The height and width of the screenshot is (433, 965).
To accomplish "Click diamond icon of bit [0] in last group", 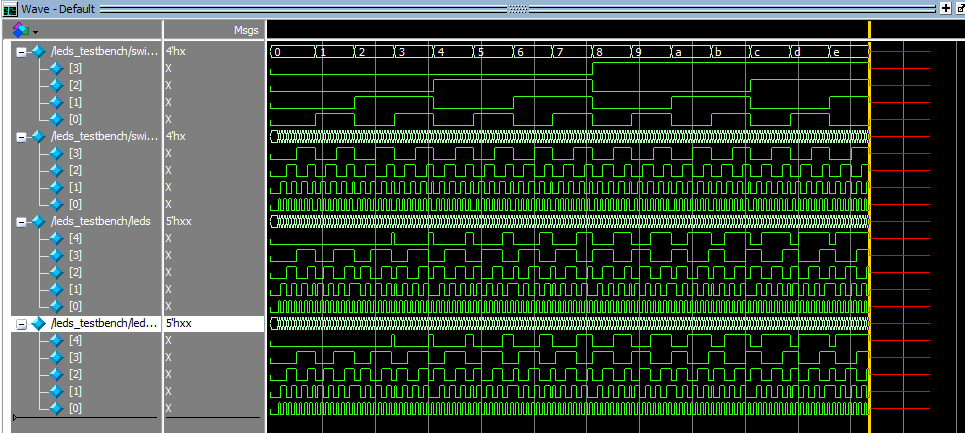I will click(x=56, y=408).
